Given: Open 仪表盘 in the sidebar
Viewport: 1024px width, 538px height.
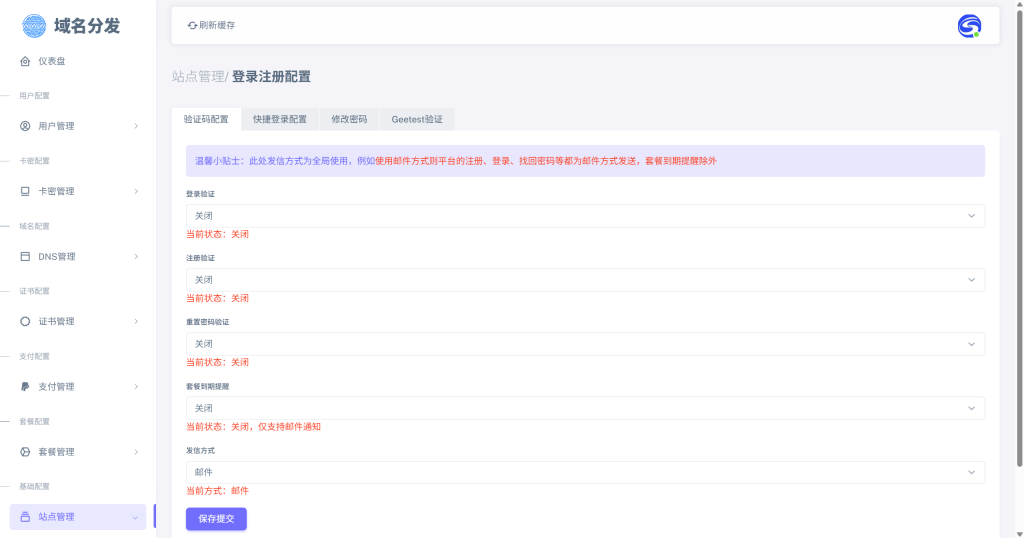Looking at the screenshot, I should pos(78,61).
